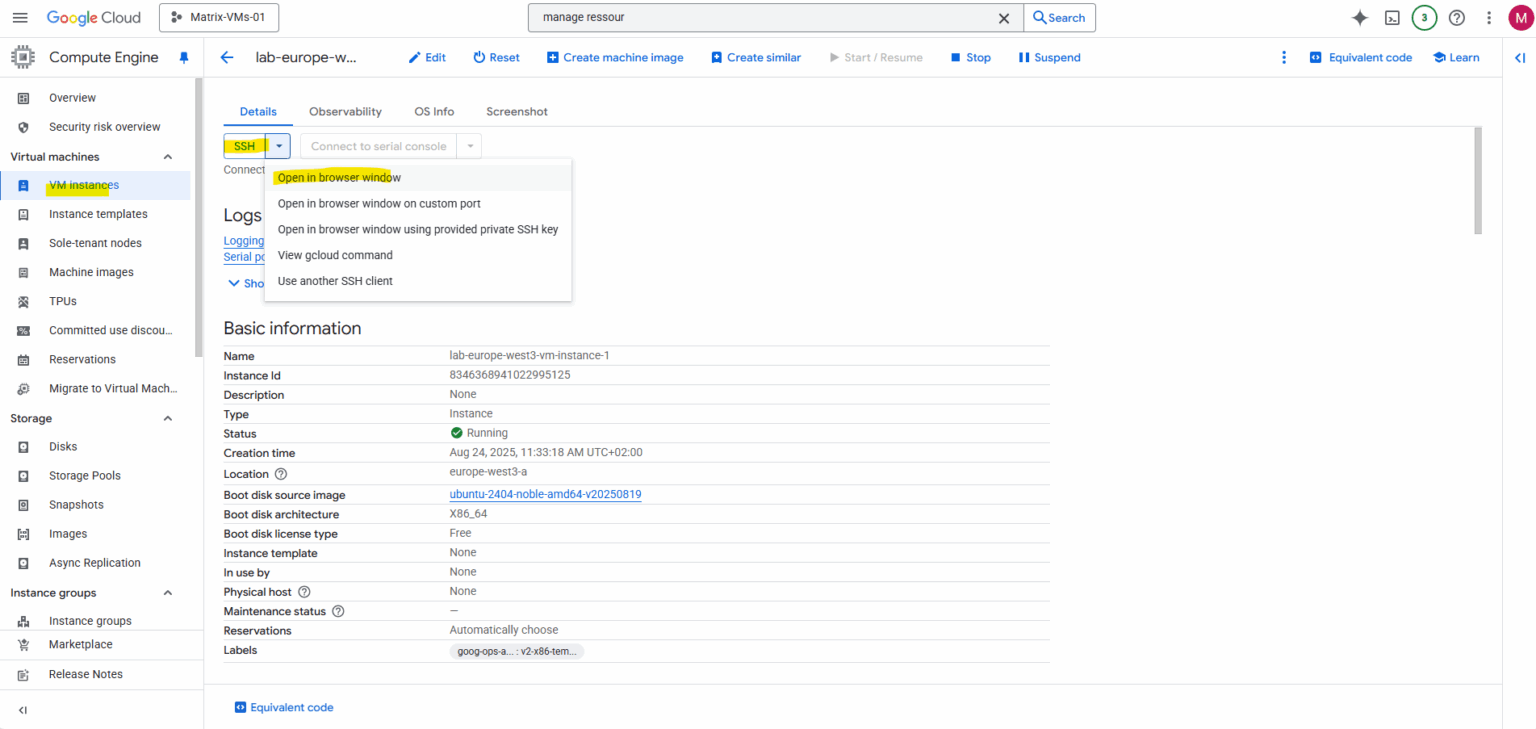The width and height of the screenshot is (1536, 729).
Task: Activate the Cloud Shell terminal icon
Action: click(1392, 17)
